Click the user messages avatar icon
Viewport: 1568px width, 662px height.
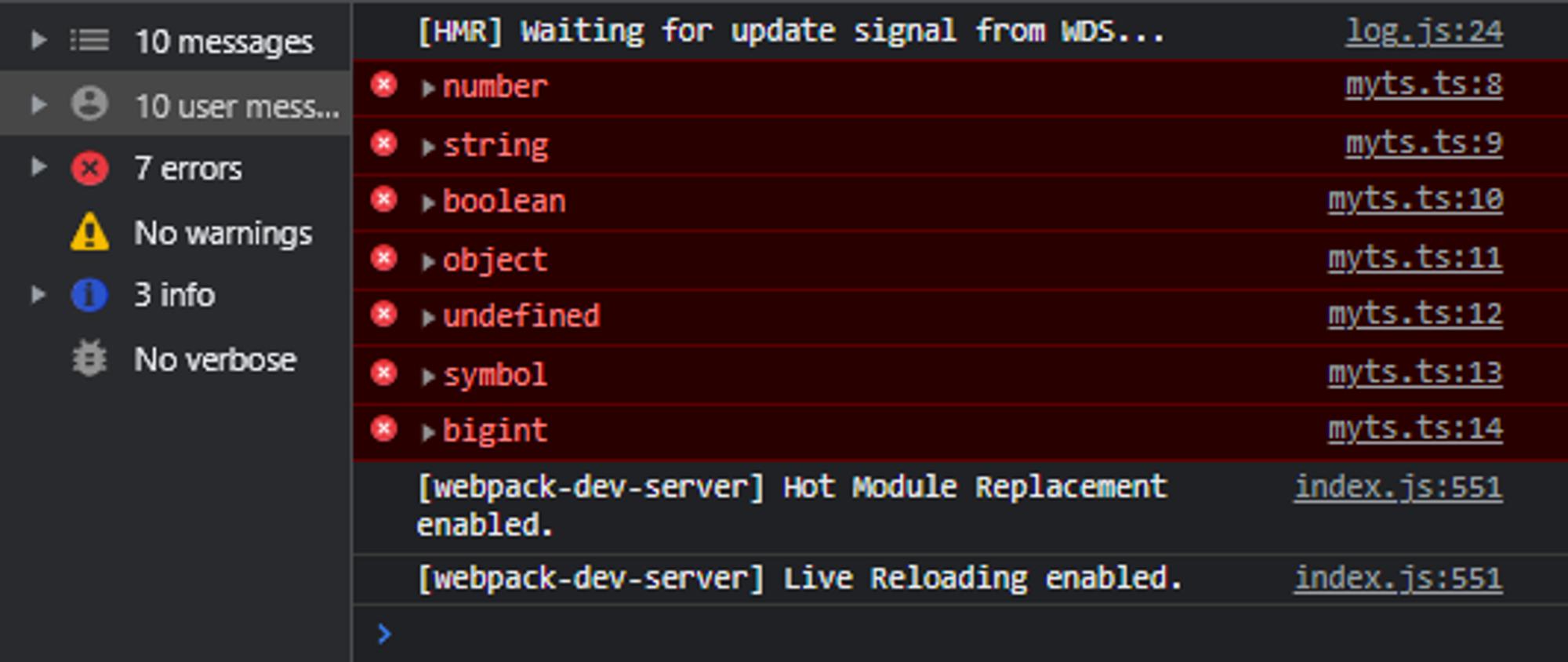pos(89,104)
